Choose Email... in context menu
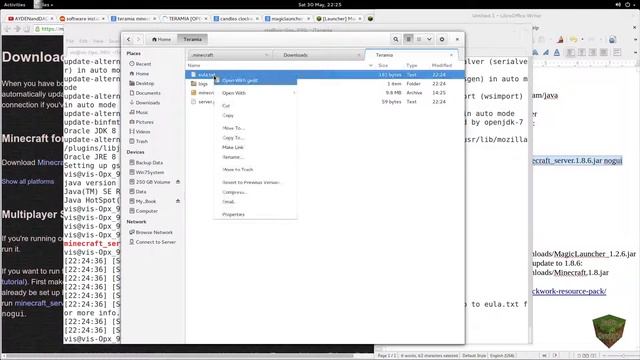 click(256, 202)
